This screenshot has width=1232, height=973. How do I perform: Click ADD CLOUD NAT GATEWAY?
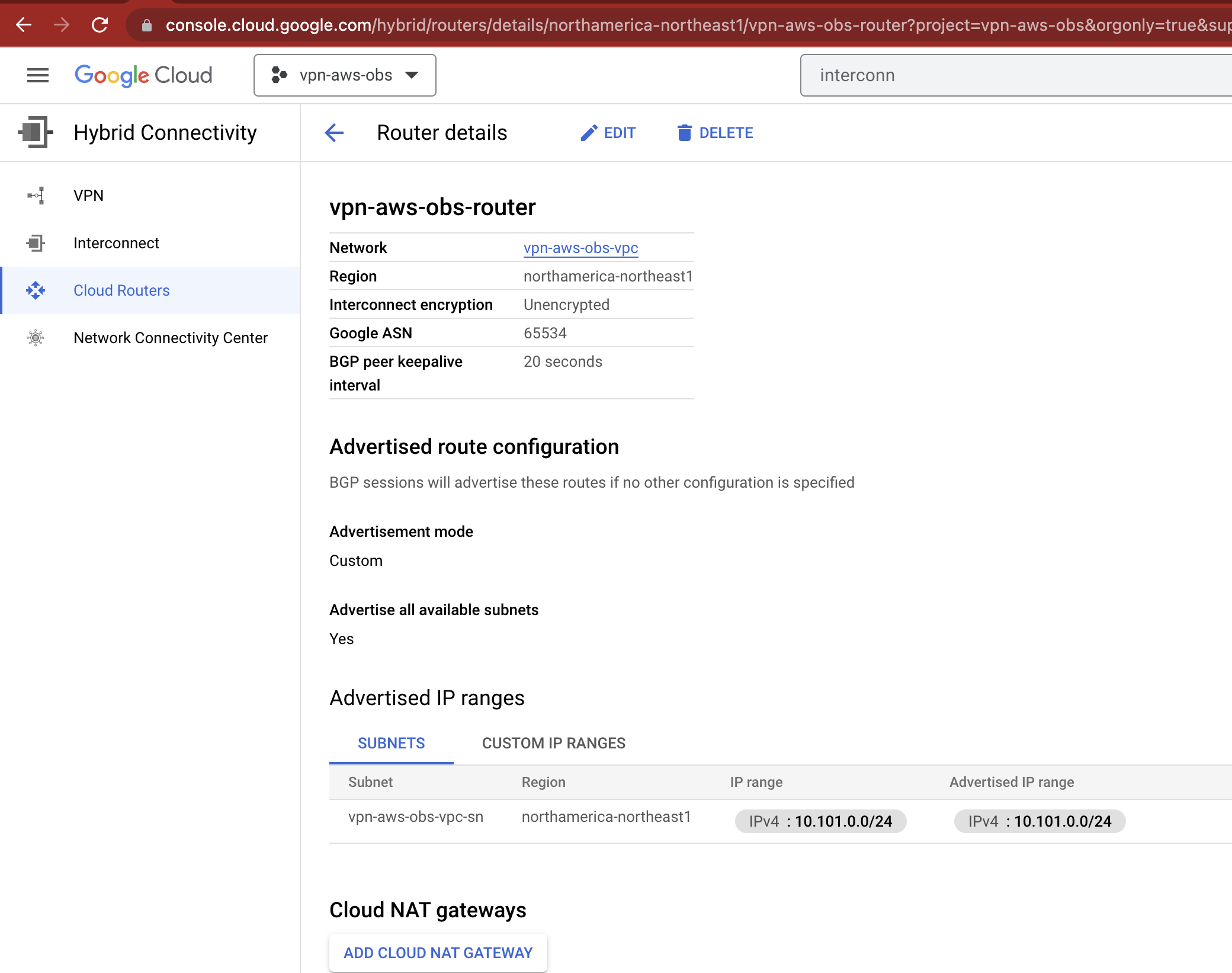(x=438, y=953)
